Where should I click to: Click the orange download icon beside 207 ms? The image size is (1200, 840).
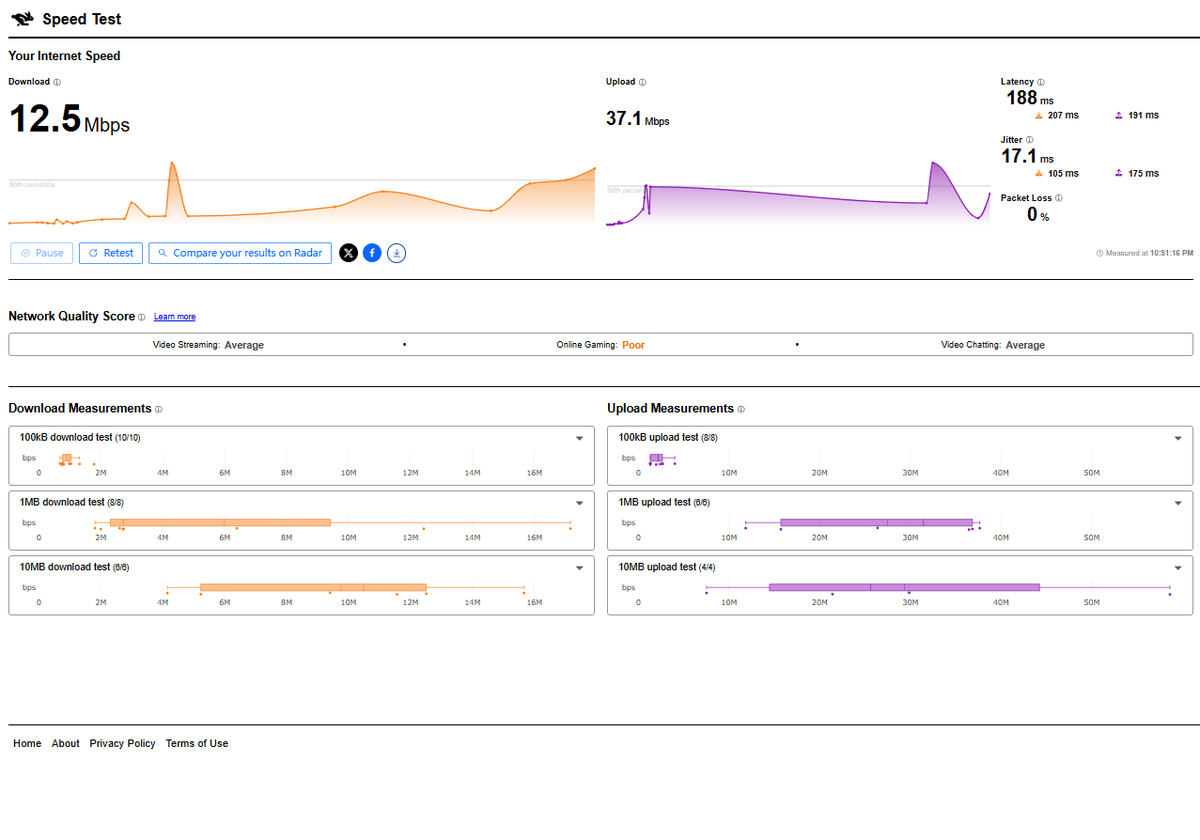[1039, 116]
